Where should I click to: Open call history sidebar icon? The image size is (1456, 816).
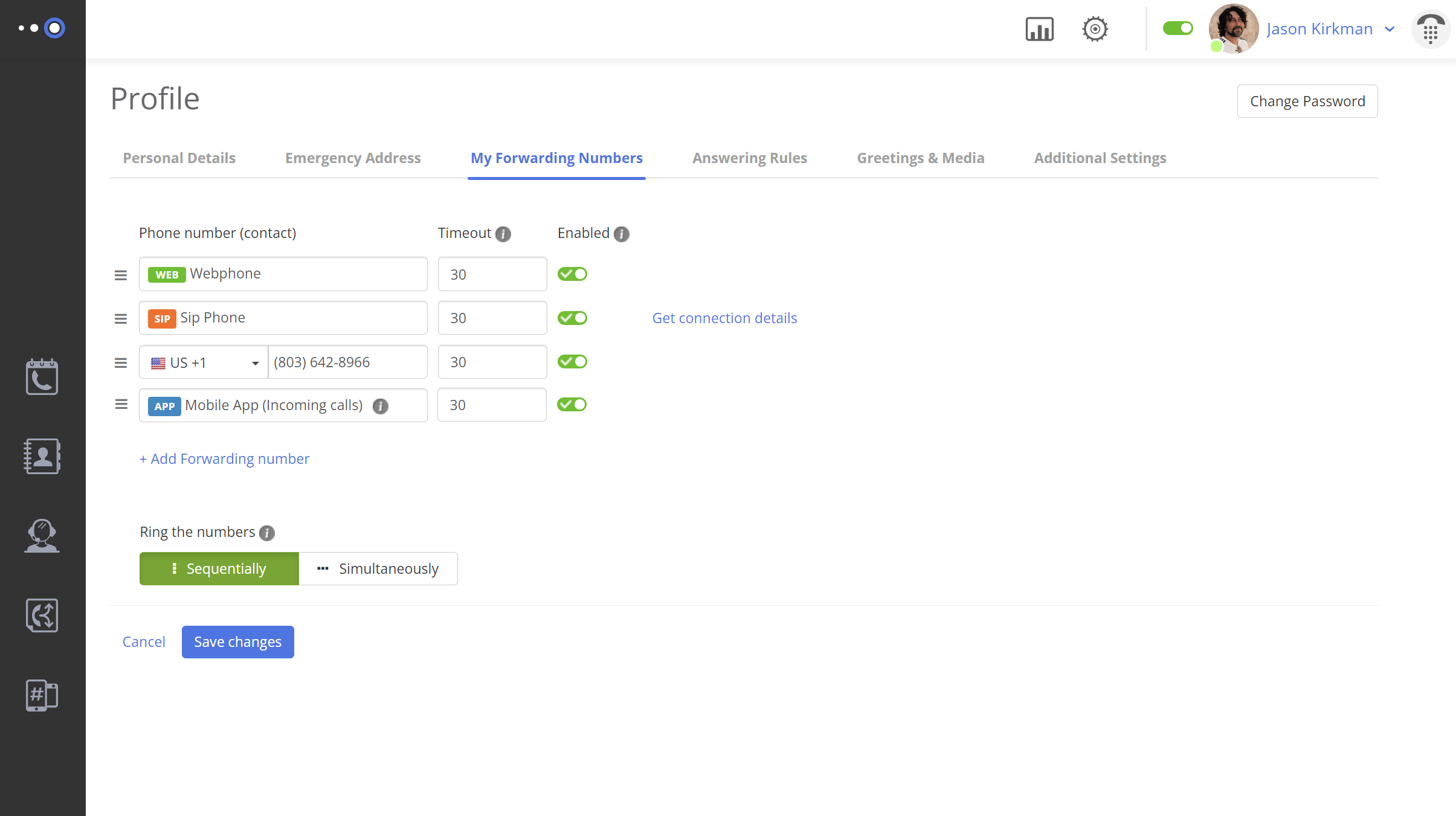coord(42,377)
